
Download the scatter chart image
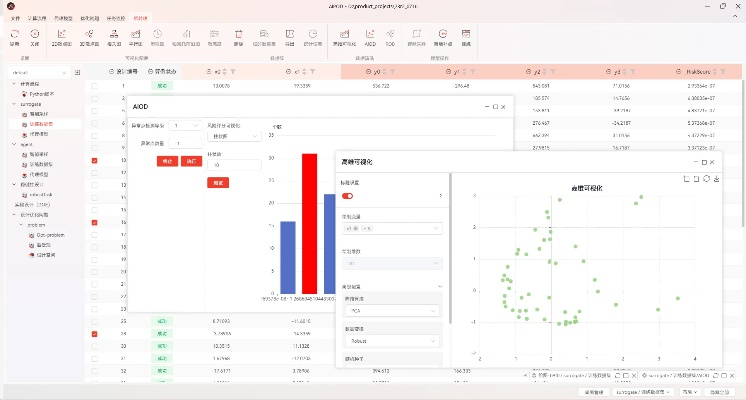715,179
